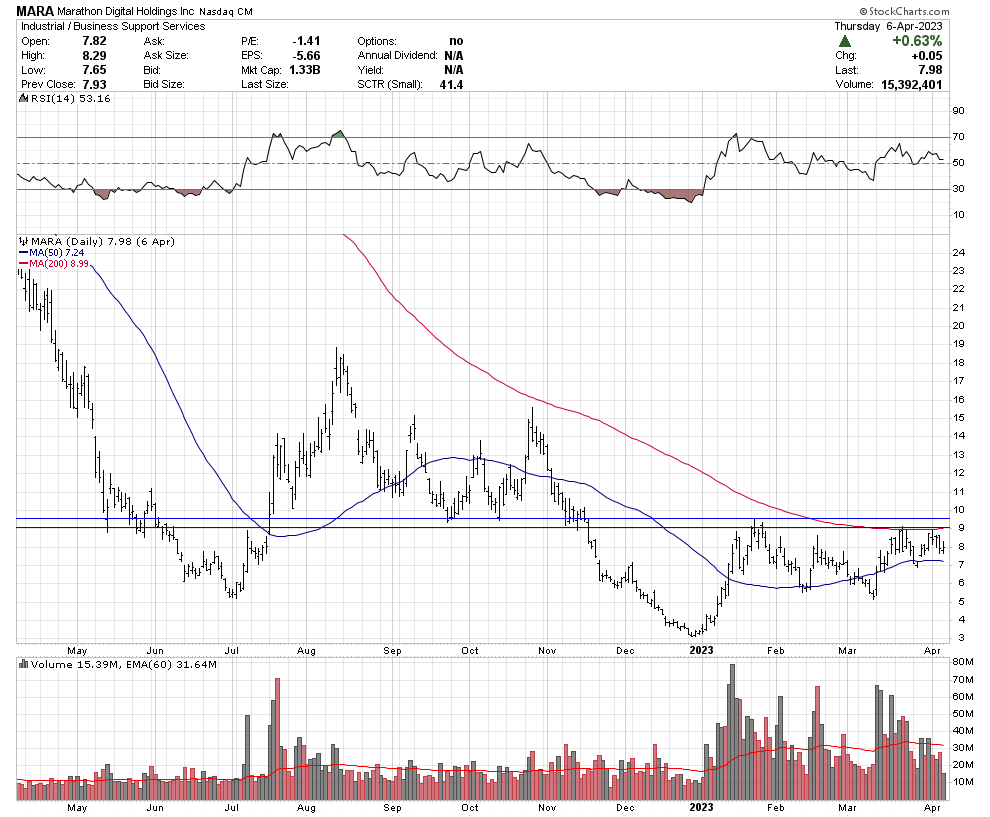The width and height of the screenshot is (990, 817).
Task: Click the Annual Dividend N/A value
Action: 453,56
